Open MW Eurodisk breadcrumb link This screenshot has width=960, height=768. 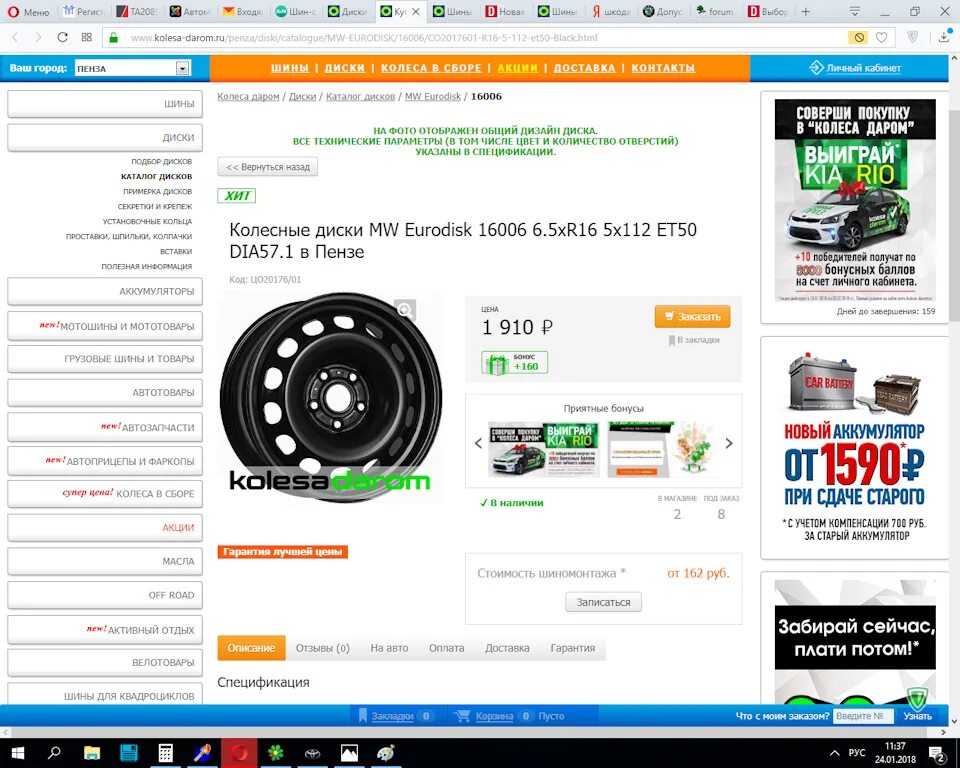[433, 96]
